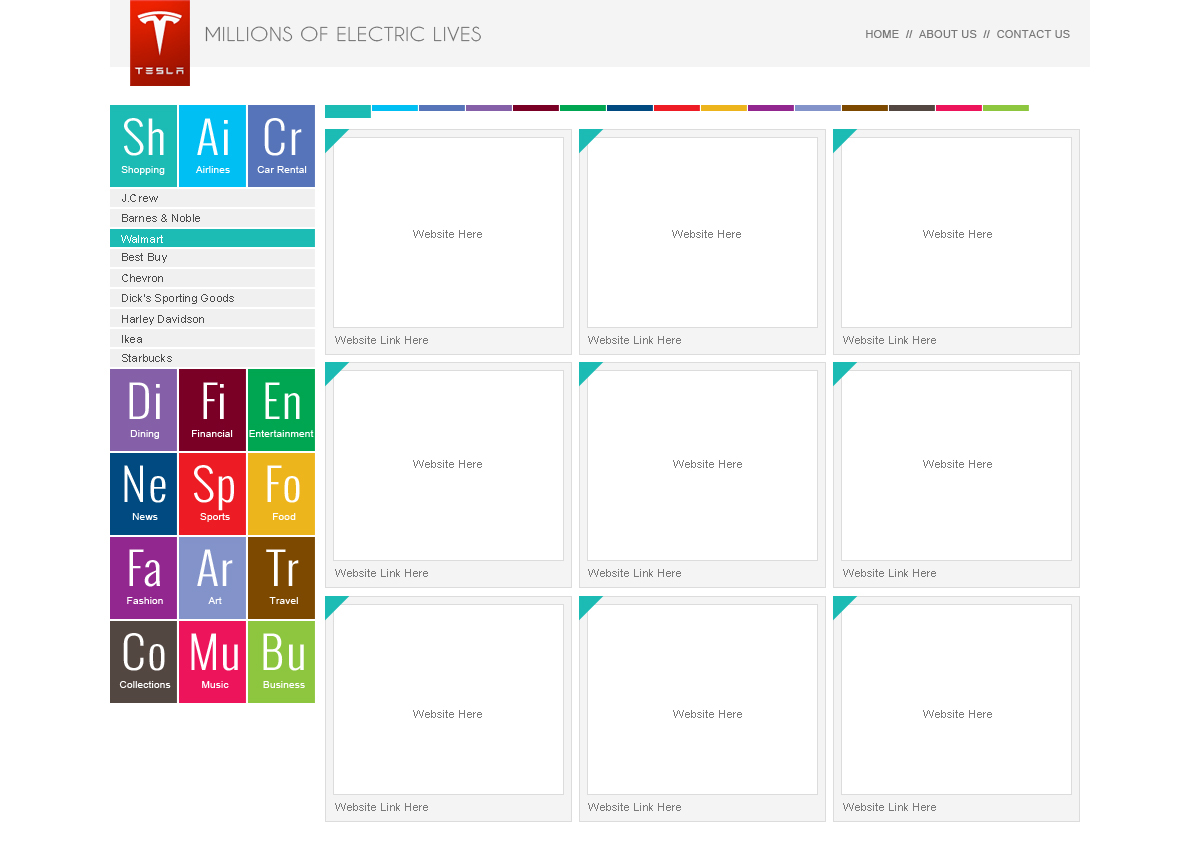This screenshot has width=1200, height=850.
Task: Open the Financial (Fi) category tile
Action: (x=212, y=410)
